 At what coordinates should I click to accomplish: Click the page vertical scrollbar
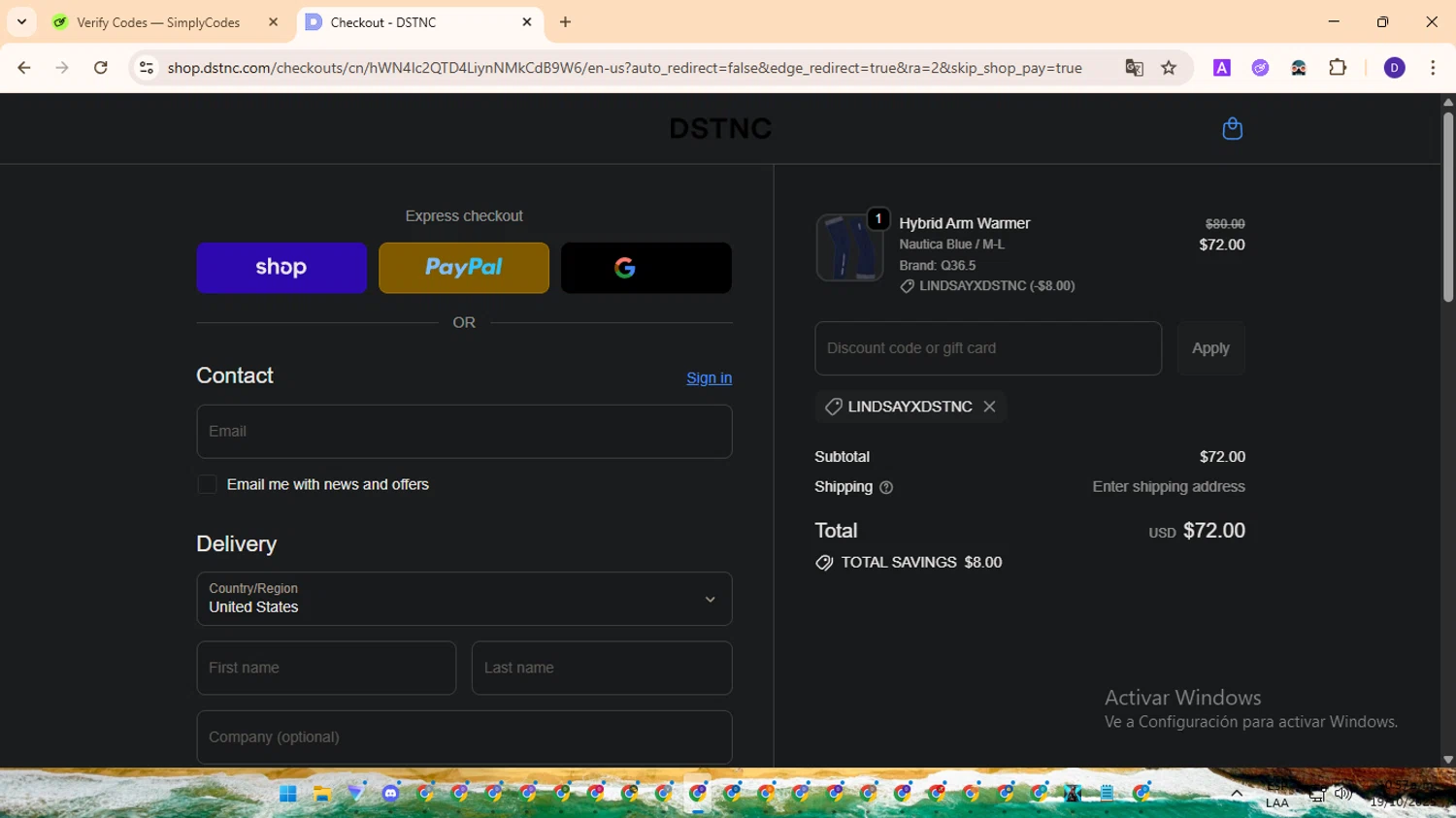click(1448, 209)
